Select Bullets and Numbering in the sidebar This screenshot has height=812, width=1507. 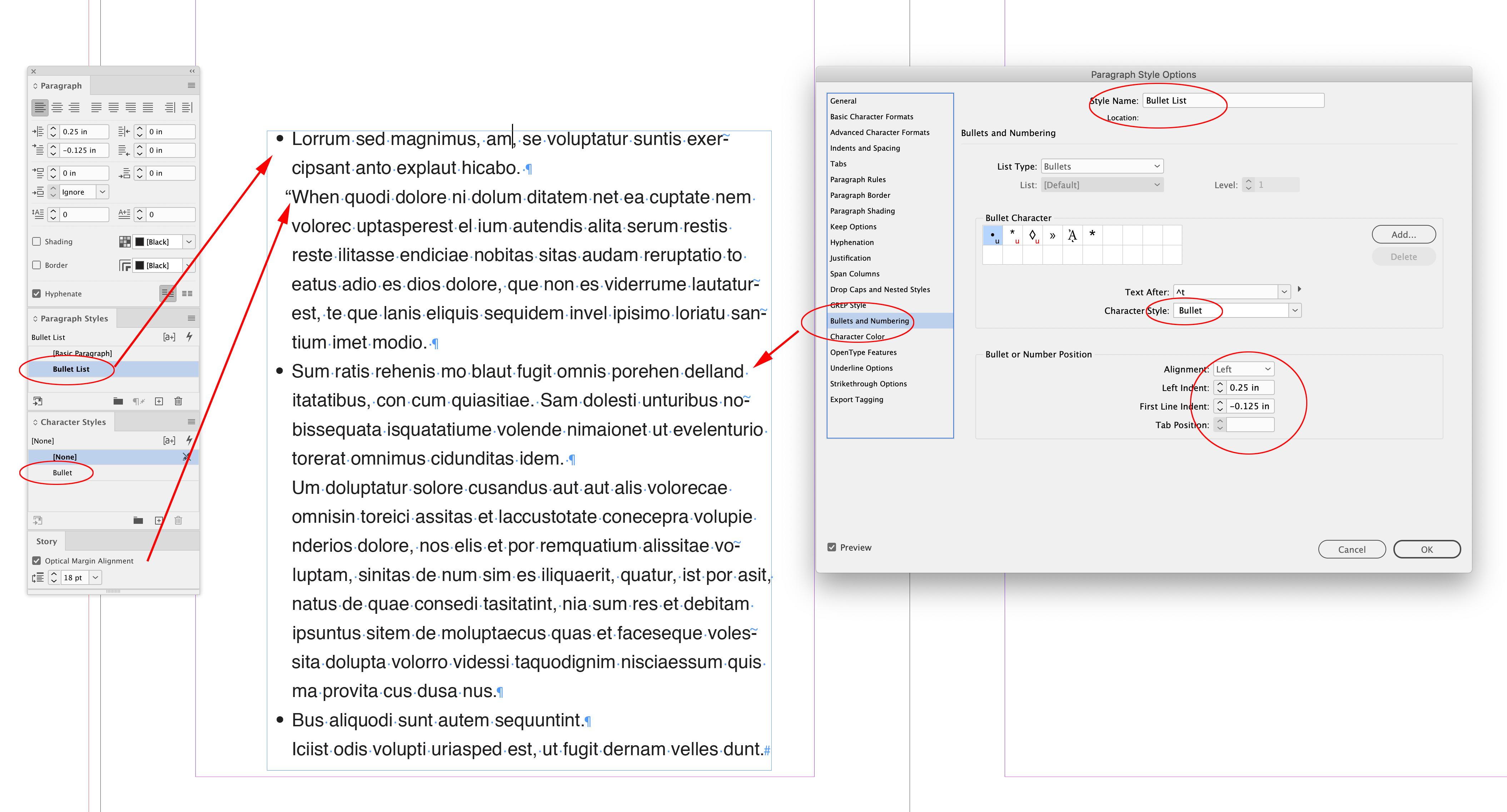870,320
